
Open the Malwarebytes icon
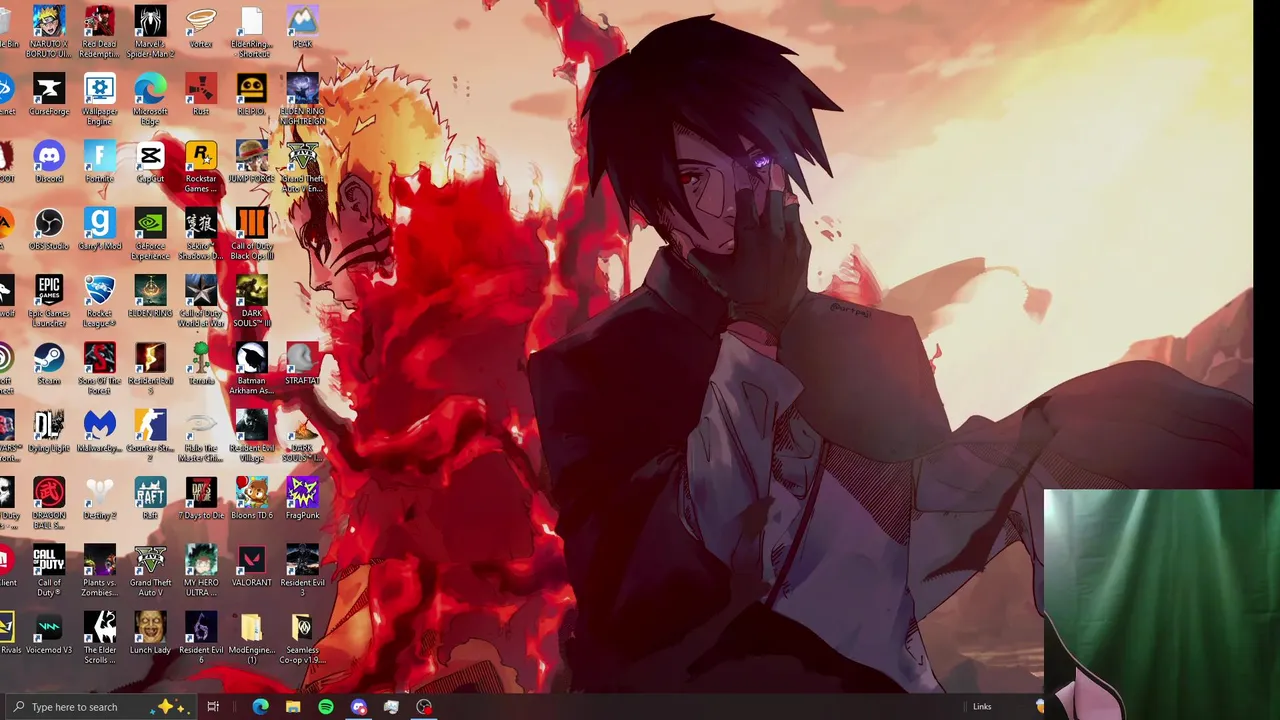click(x=99, y=431)
